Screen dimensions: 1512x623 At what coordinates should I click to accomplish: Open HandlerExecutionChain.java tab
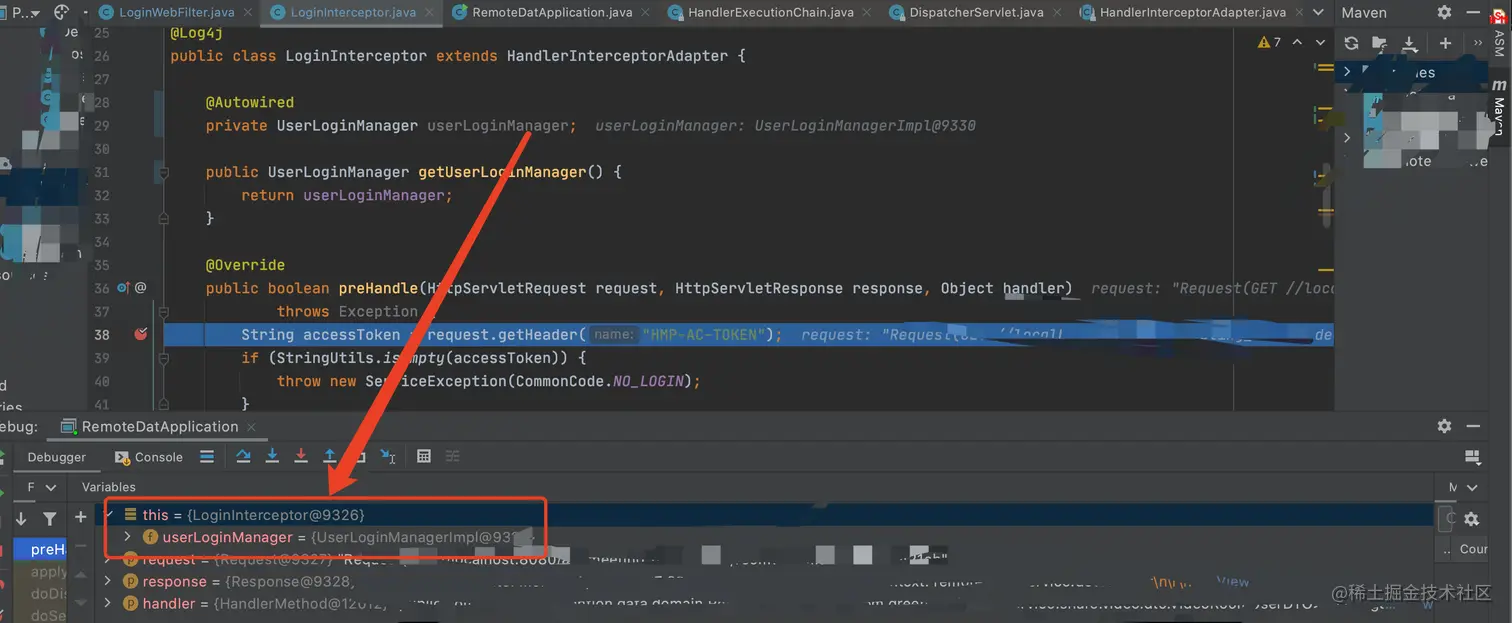(769, 12)
